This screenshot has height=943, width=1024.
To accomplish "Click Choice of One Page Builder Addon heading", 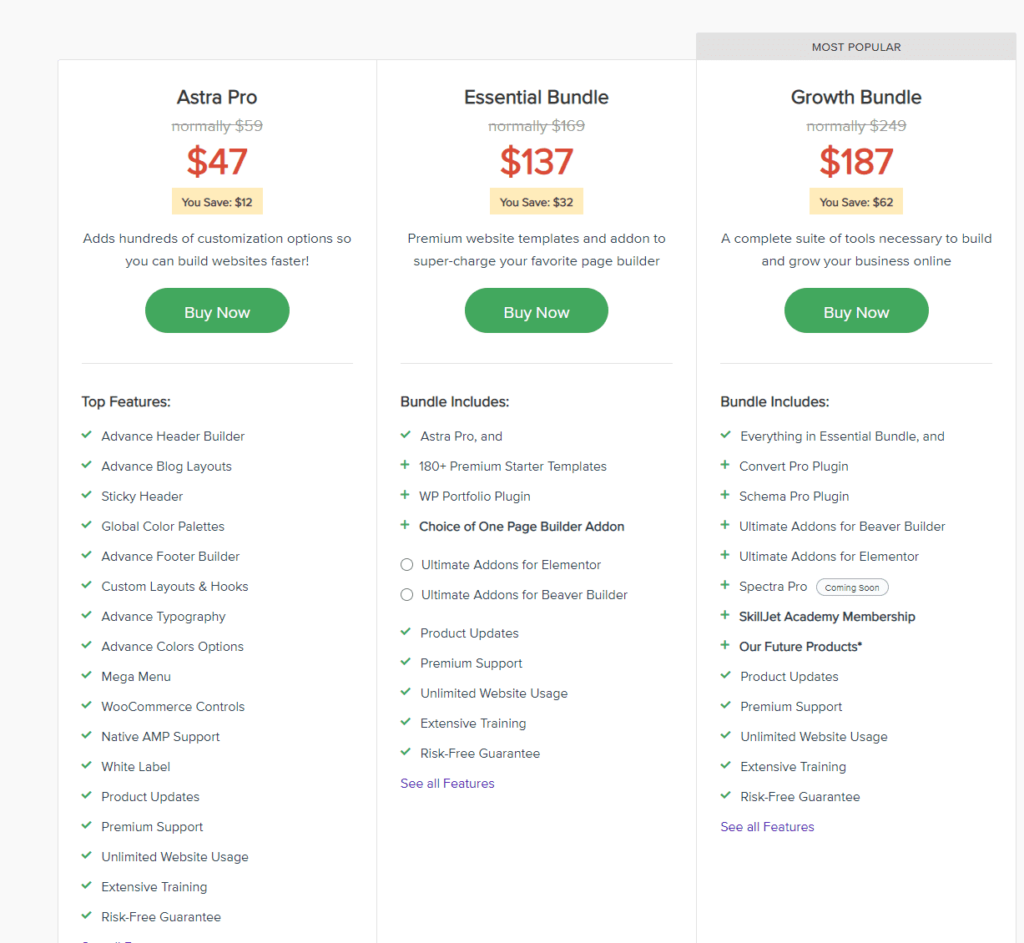I will tap(522, 526).
